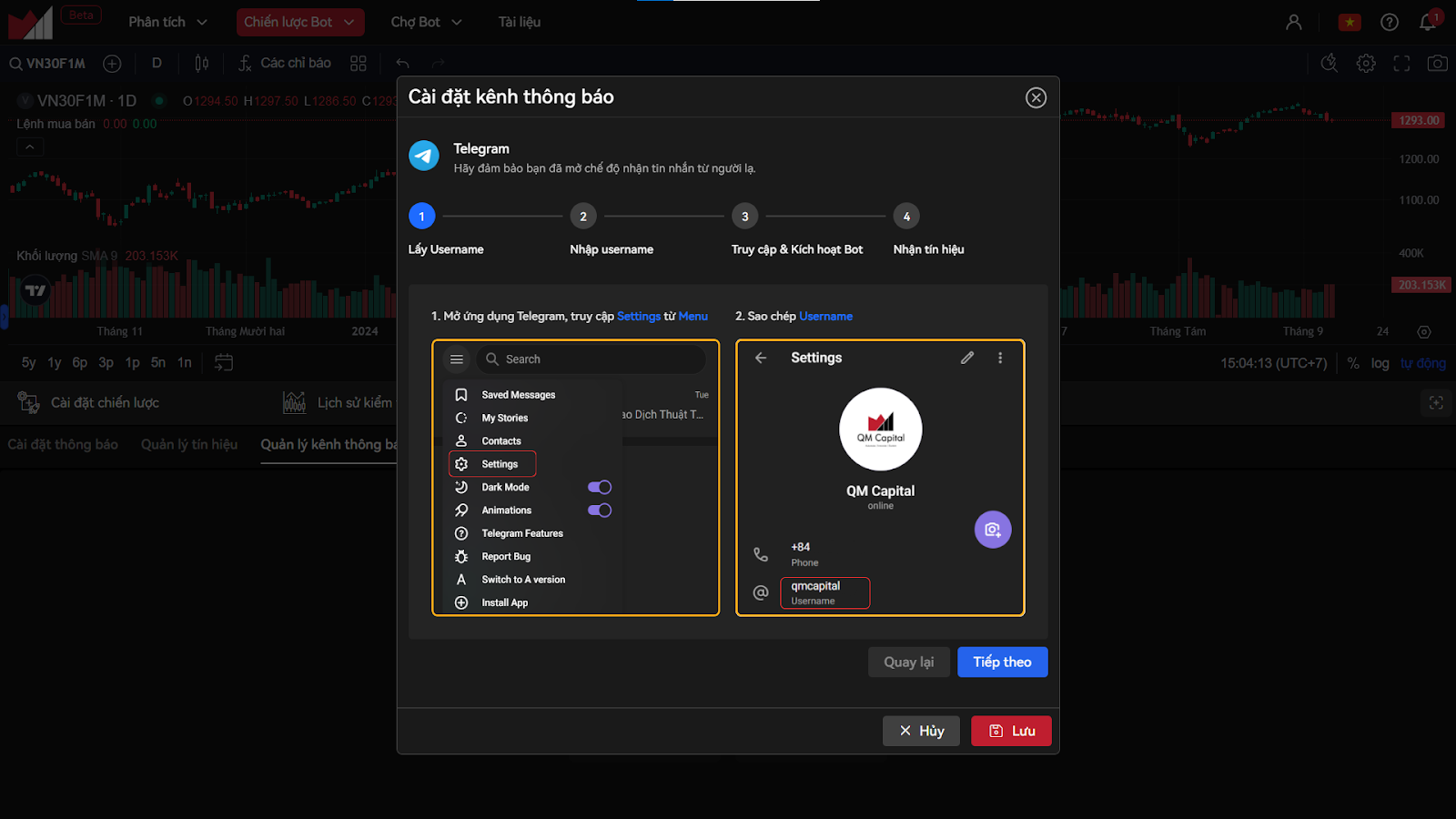Click the 203.153K volume label
The width and height of the screenshot is (1456, 819).
pos(1421,285)
